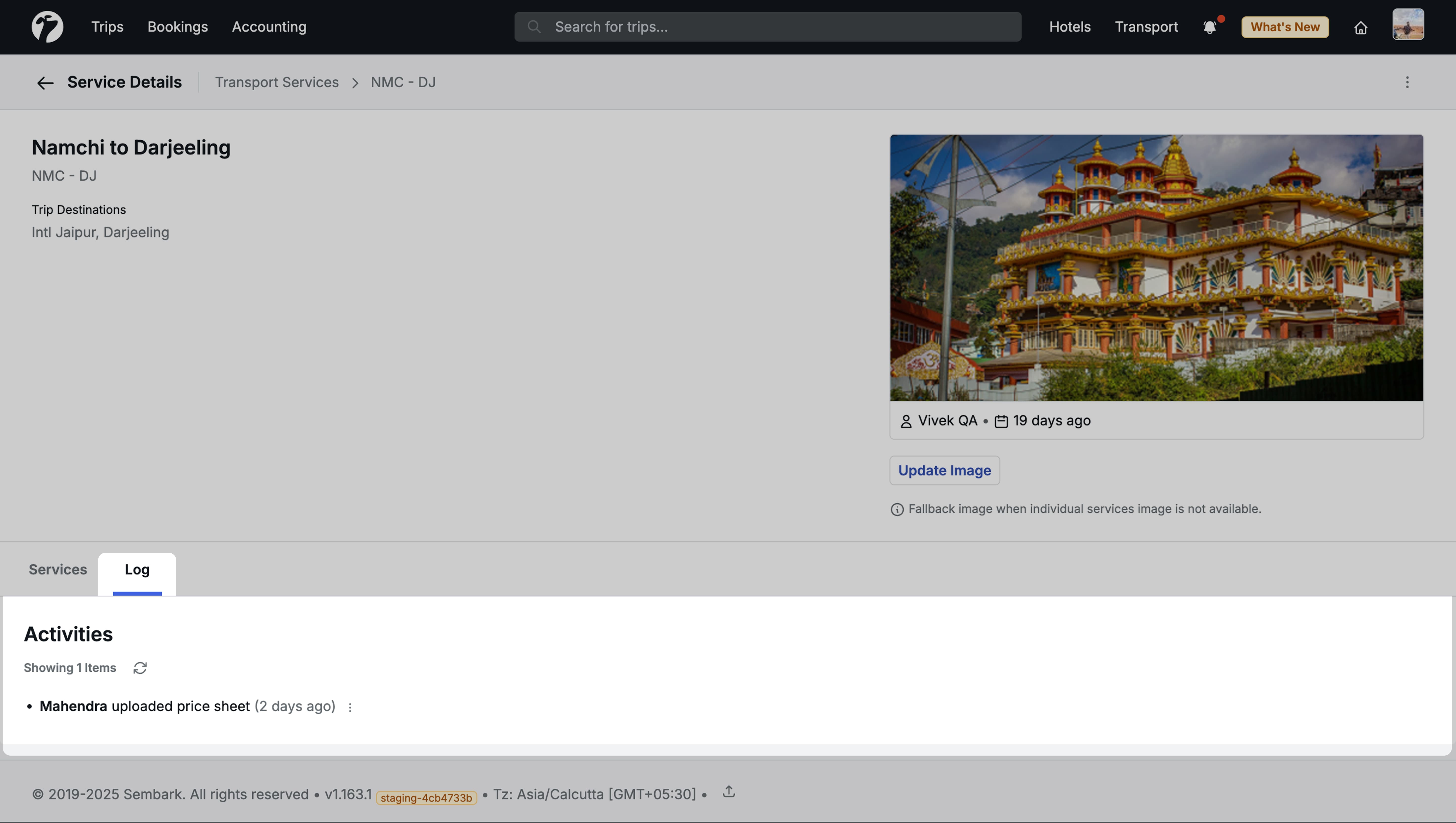The width and height of the screenshot is (1456, 823).
Task: Open the notifications bell
Action: pos(1210,27)
